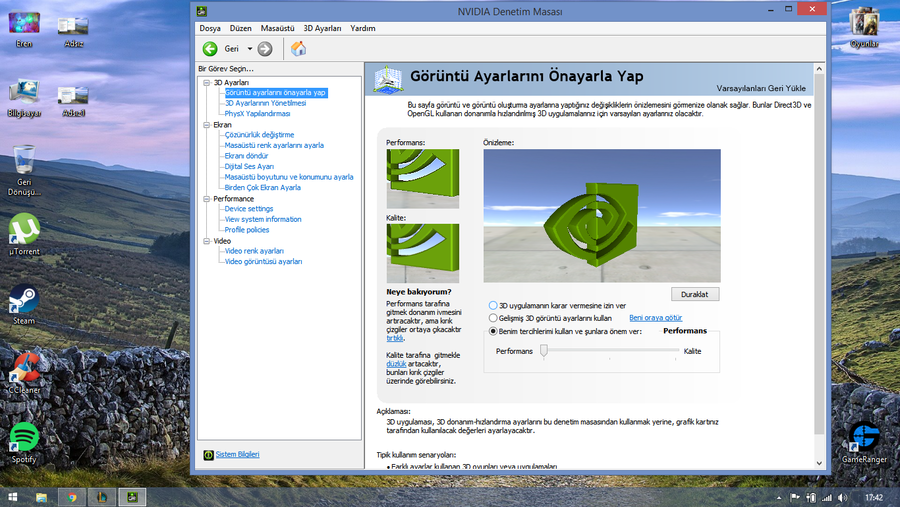Select 'Benim tercihlerimi kullan' radio button
The width and height of the screenshot is (900, 507).
click(493, 331)
